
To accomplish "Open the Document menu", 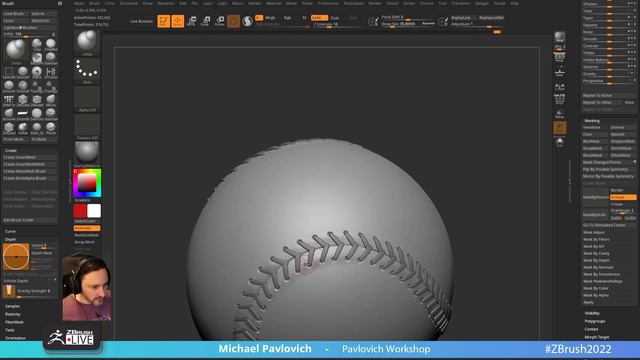I will pos(129,3).
